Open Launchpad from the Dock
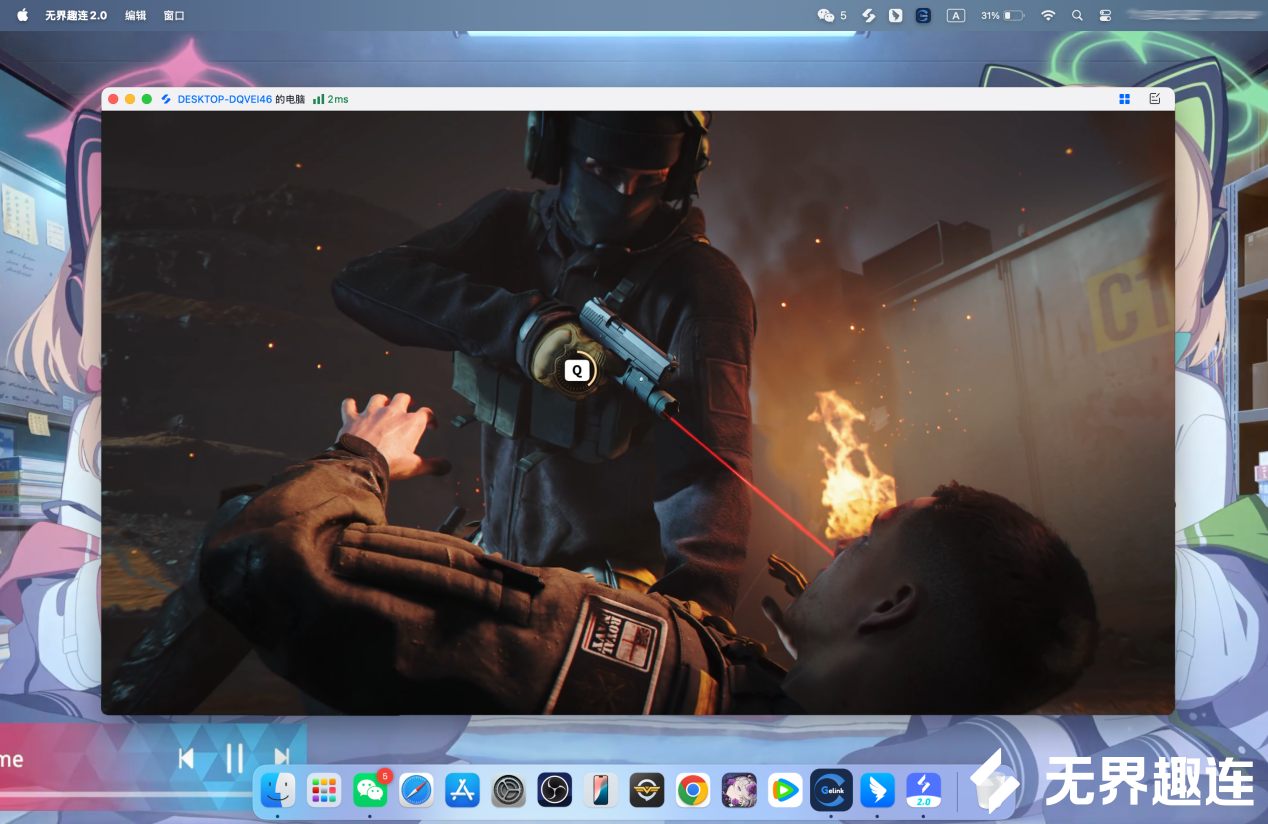 coord(324,790)
